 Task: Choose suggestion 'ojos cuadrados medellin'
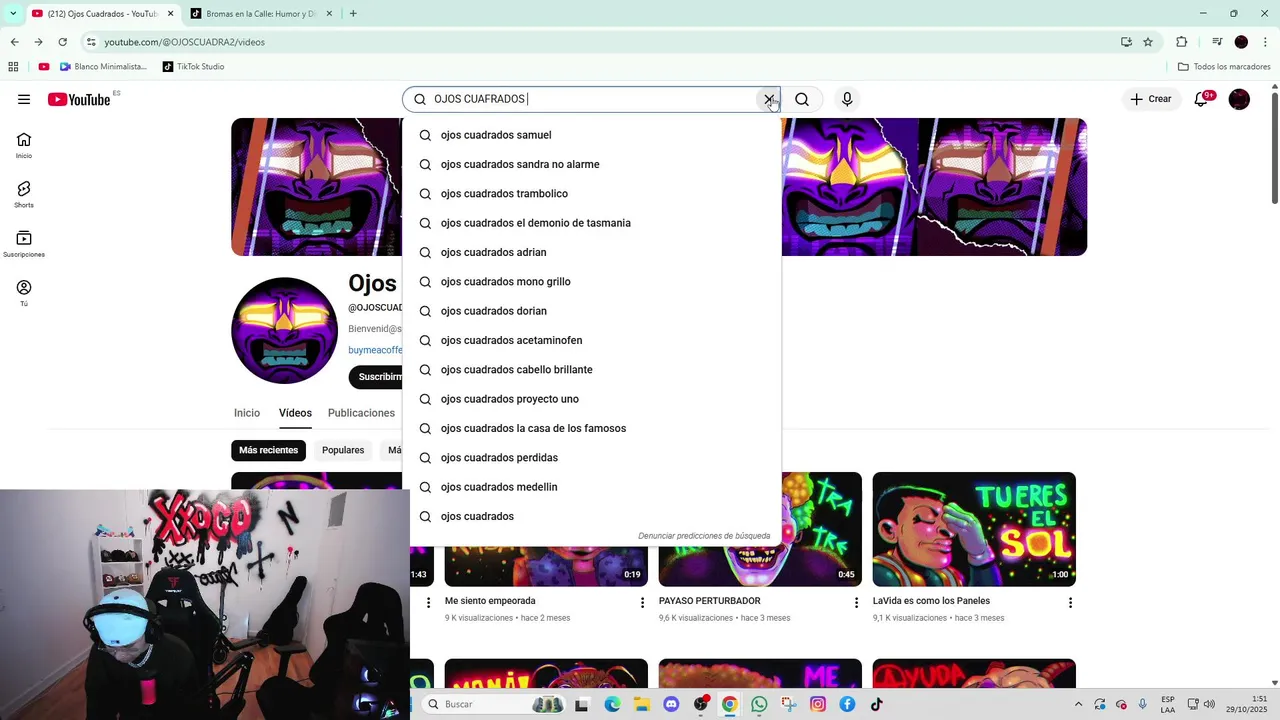tap(592, 487)
